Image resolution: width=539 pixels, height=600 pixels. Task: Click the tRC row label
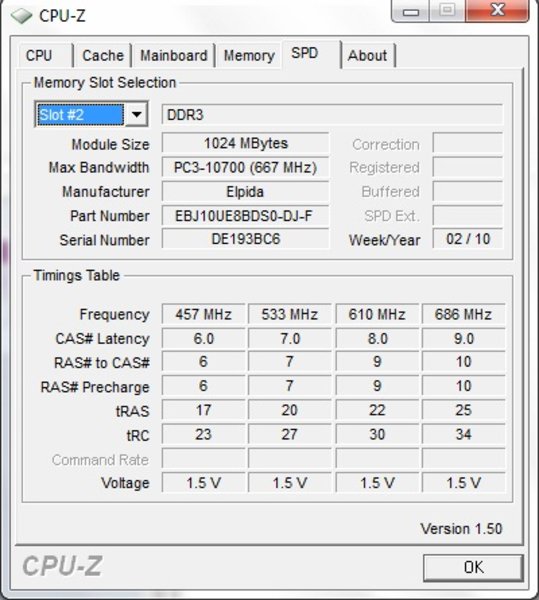[x=137, y=435]
